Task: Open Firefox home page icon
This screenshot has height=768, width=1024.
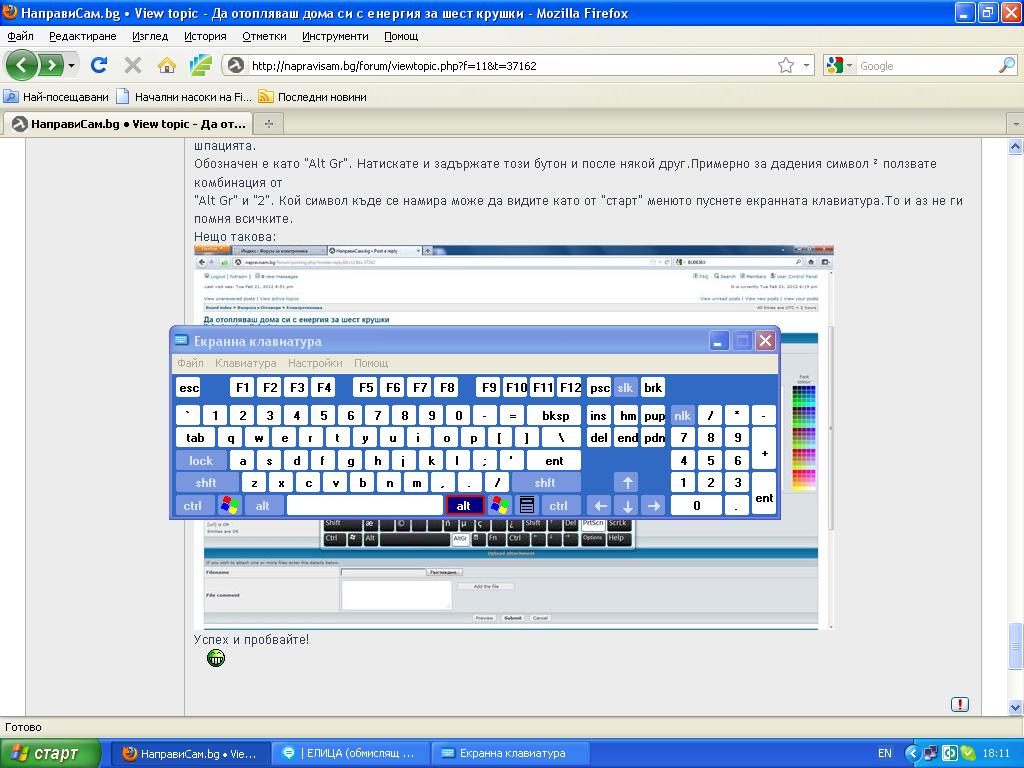Action: pos(167,65)
